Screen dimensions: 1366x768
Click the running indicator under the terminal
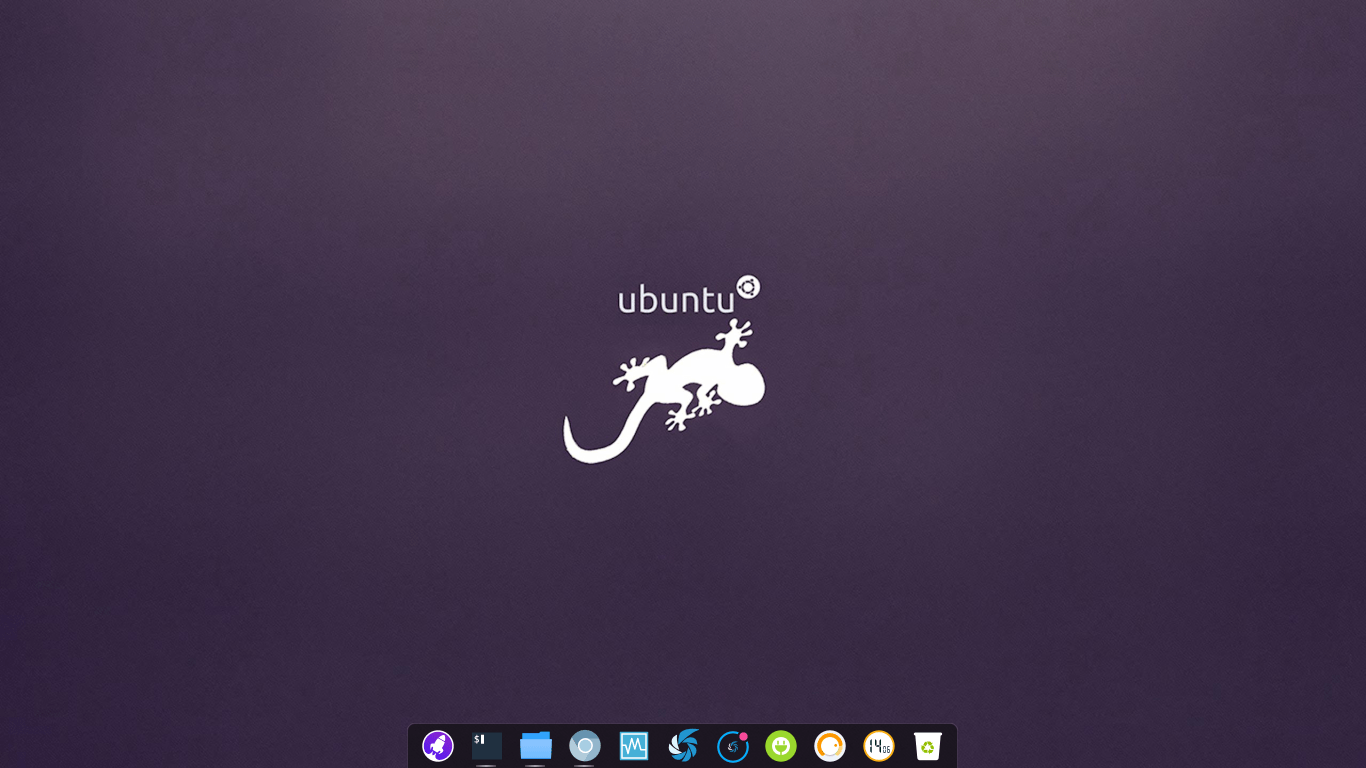point(486,764)
